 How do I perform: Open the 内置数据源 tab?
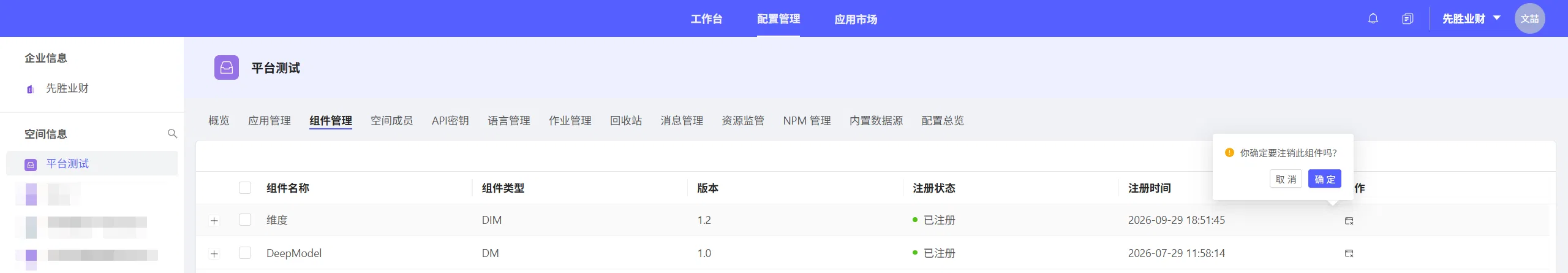(x=876, y=121)
